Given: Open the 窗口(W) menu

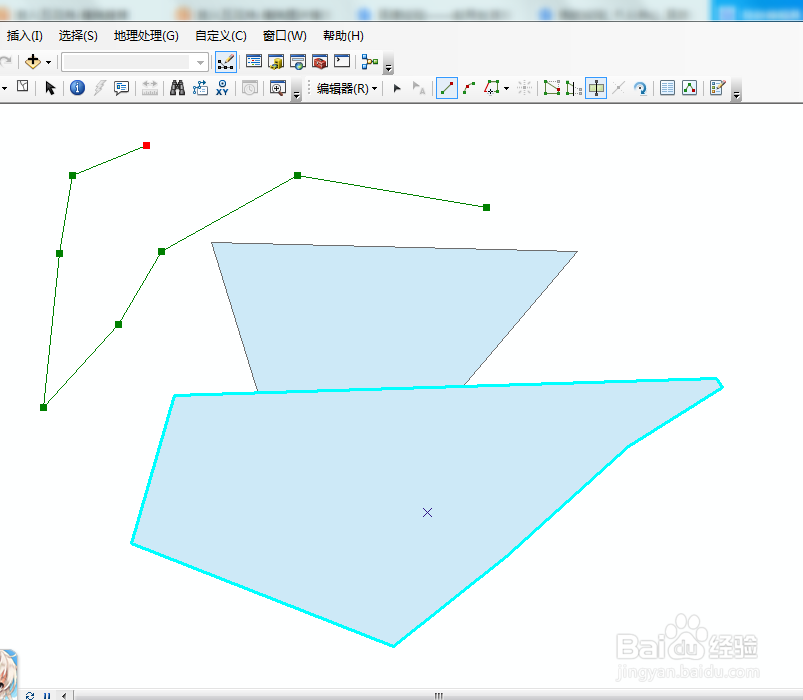Looking at the screenshot, I should pos(285,36).
